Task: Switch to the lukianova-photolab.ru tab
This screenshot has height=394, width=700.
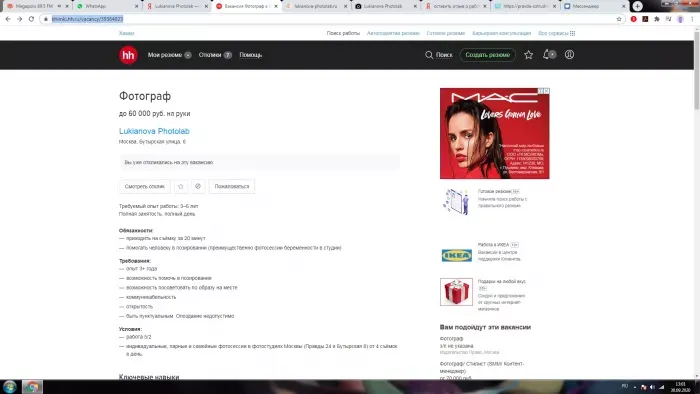Action: pos(315,6)
